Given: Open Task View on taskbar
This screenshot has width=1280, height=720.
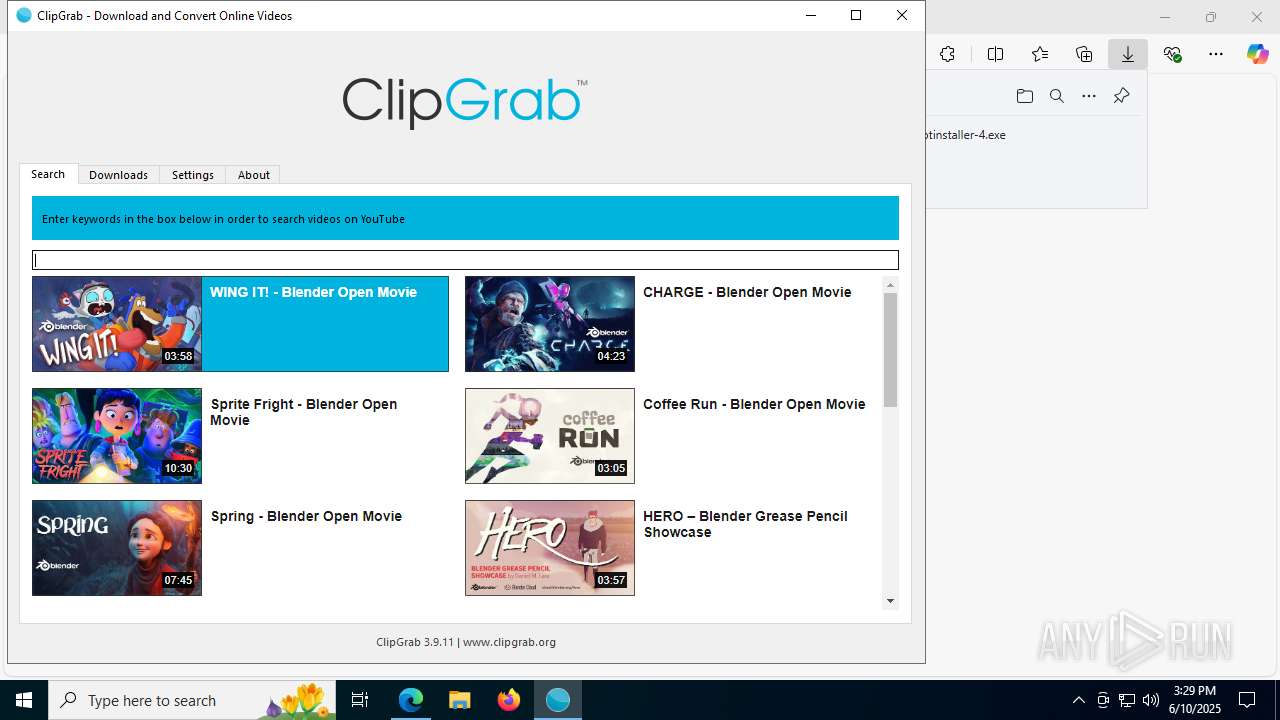Looking at the screenshot, I should 361,700.
